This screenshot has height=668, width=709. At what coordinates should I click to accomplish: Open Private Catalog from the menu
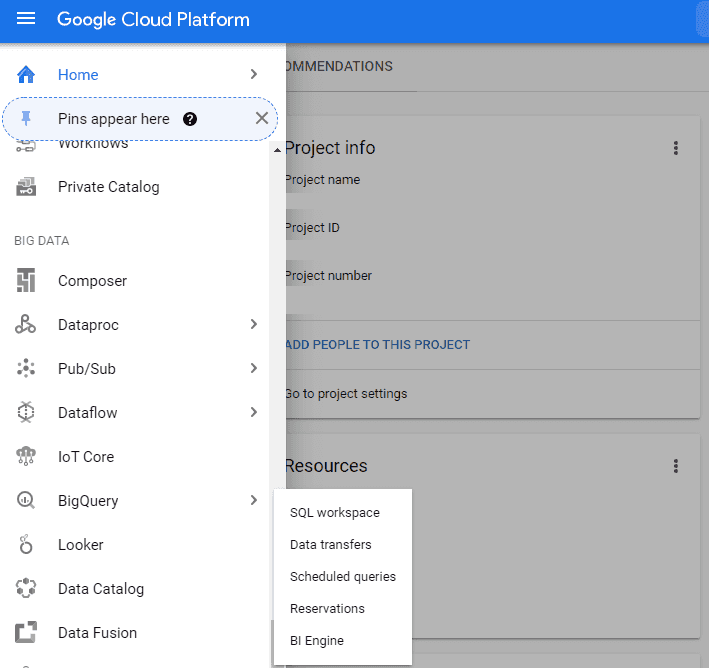[x=109, y=187]
